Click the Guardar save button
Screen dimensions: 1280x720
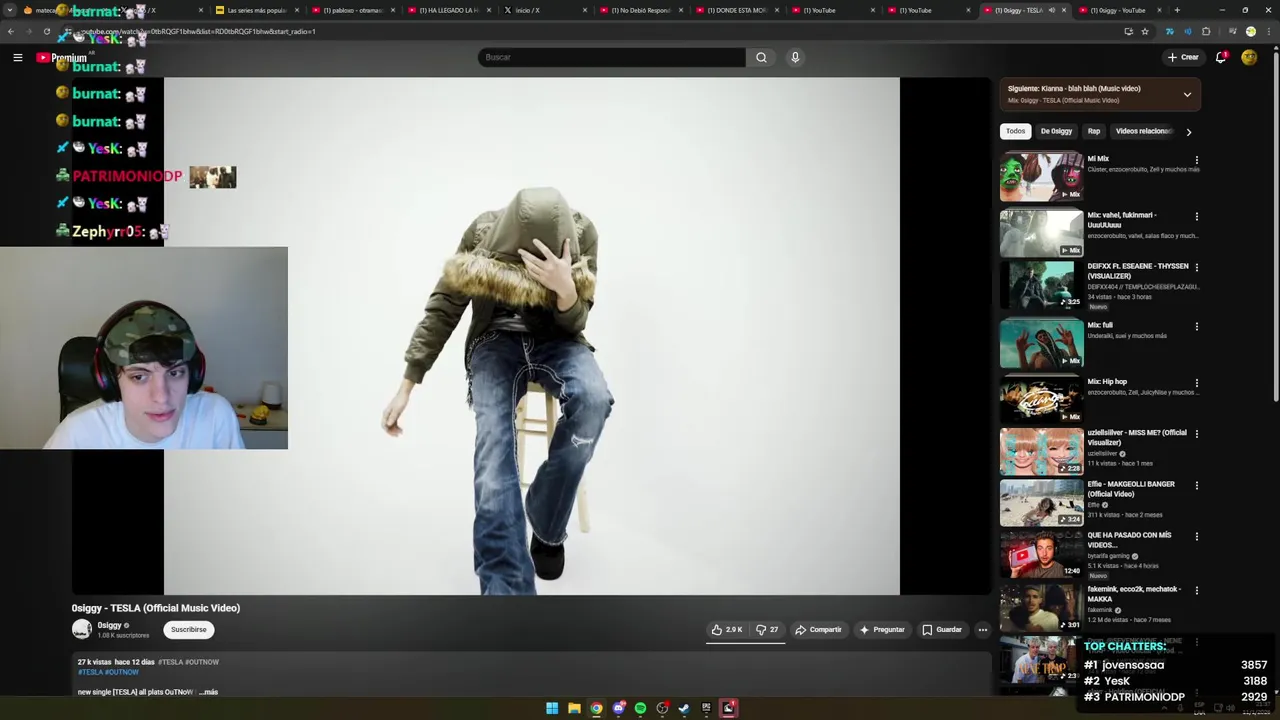941,630
